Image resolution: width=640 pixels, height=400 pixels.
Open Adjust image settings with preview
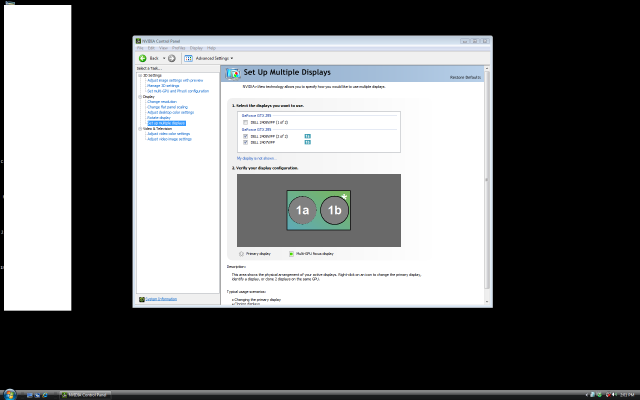click(175, 80)
